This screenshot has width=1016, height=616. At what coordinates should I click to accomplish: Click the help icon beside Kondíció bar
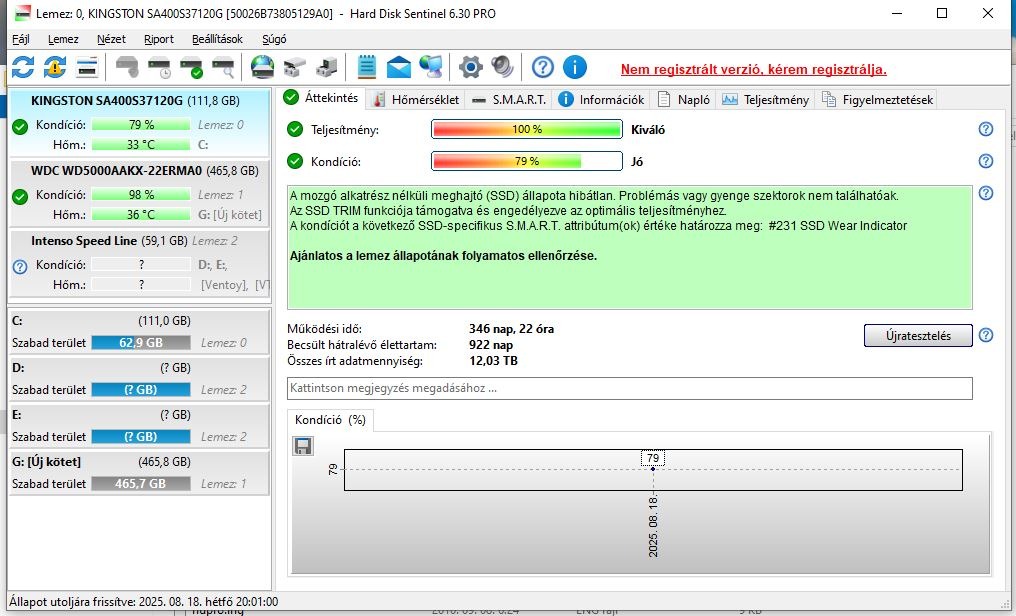point(986,161)
